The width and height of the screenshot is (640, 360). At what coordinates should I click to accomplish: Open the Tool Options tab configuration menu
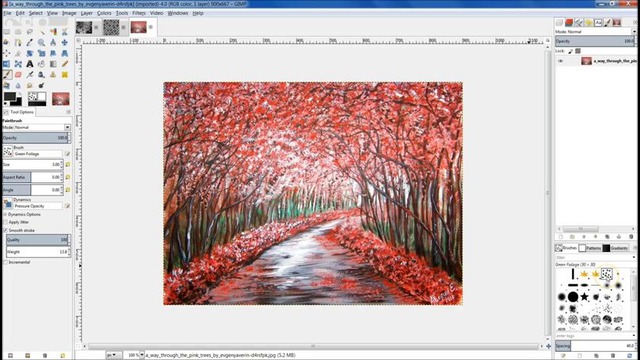click(x=68, y=112)
